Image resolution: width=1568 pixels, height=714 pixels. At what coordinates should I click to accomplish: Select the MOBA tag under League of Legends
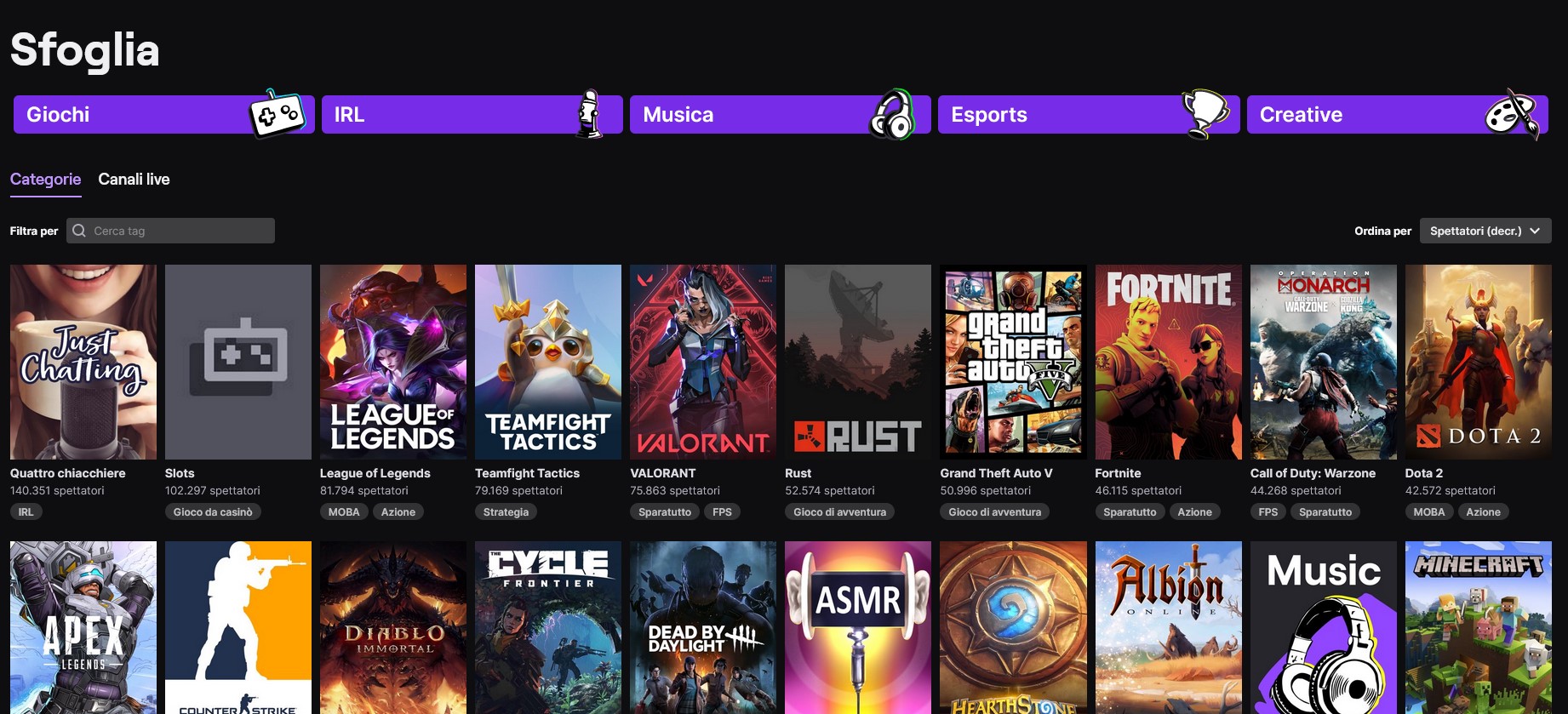coord(344,511)
